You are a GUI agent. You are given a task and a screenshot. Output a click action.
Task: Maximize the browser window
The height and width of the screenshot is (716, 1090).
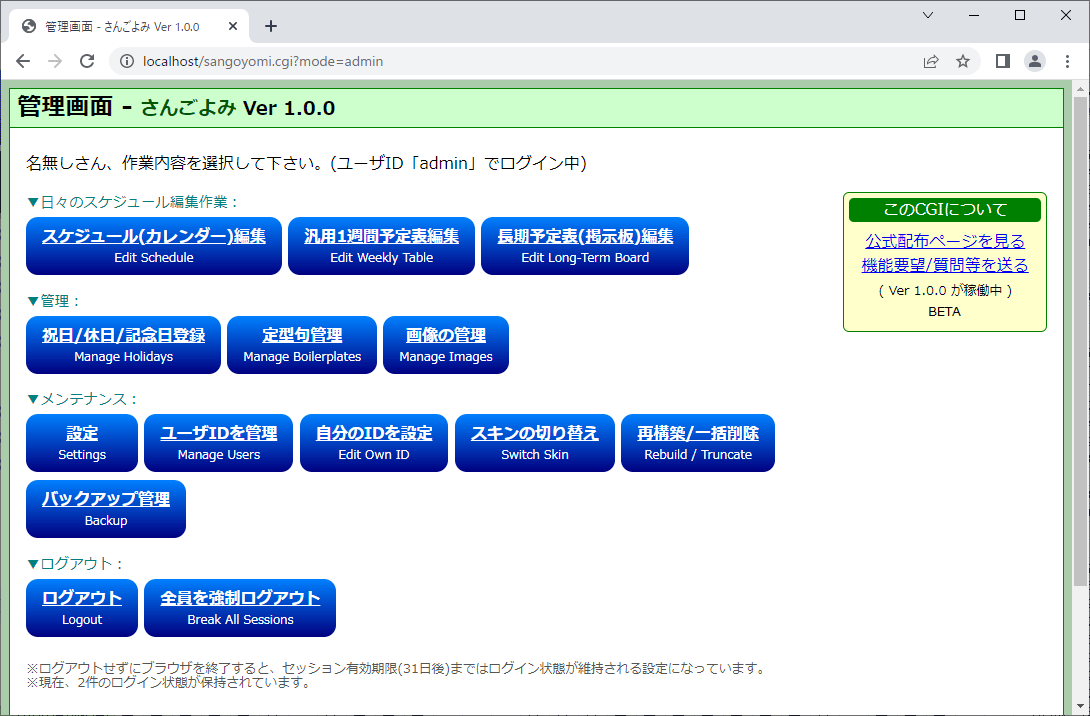1020,15
